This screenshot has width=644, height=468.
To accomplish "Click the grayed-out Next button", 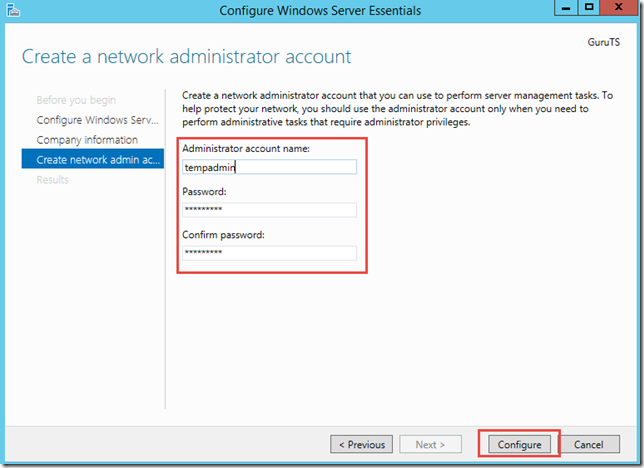I will 430,444.
